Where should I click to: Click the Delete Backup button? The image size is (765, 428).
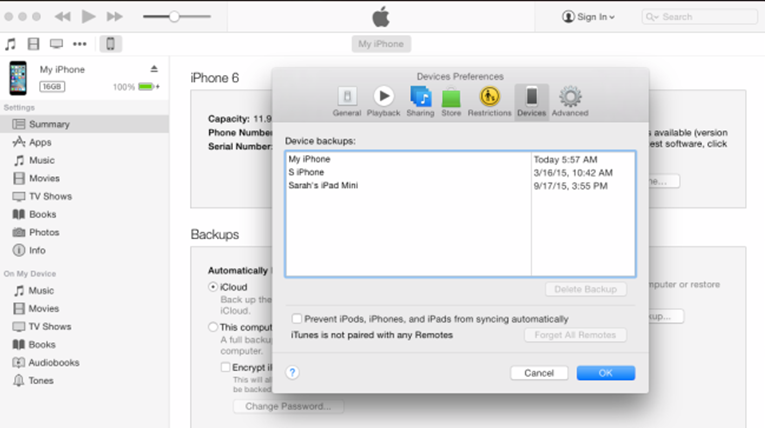[585, 289]
